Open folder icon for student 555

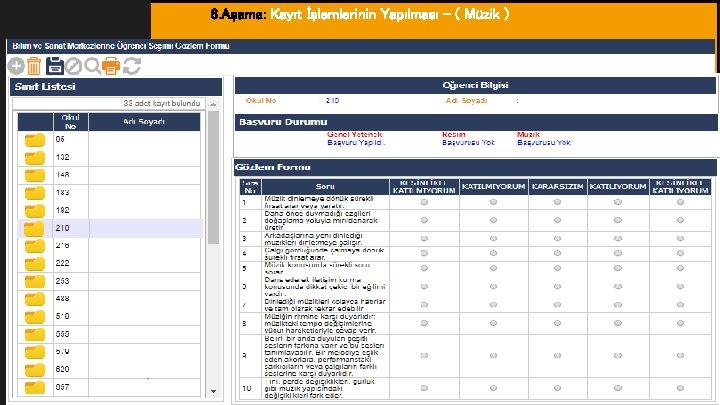coord(35,334)
